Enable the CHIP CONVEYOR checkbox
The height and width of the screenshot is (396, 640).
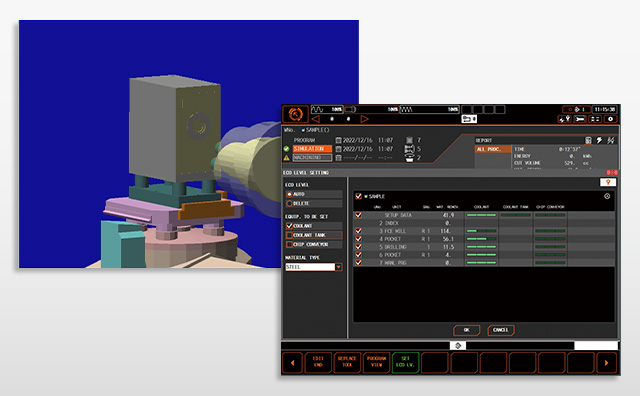point(289,245)
